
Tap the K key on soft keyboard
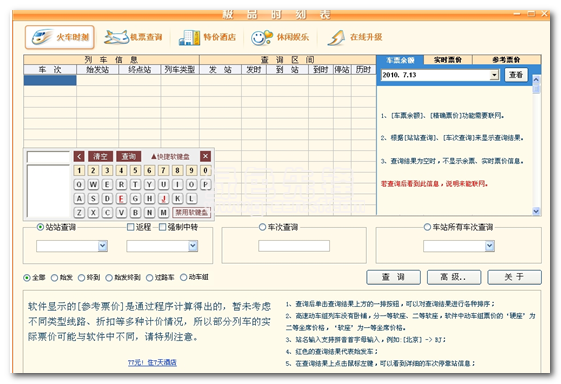click(x=177, y=198)
